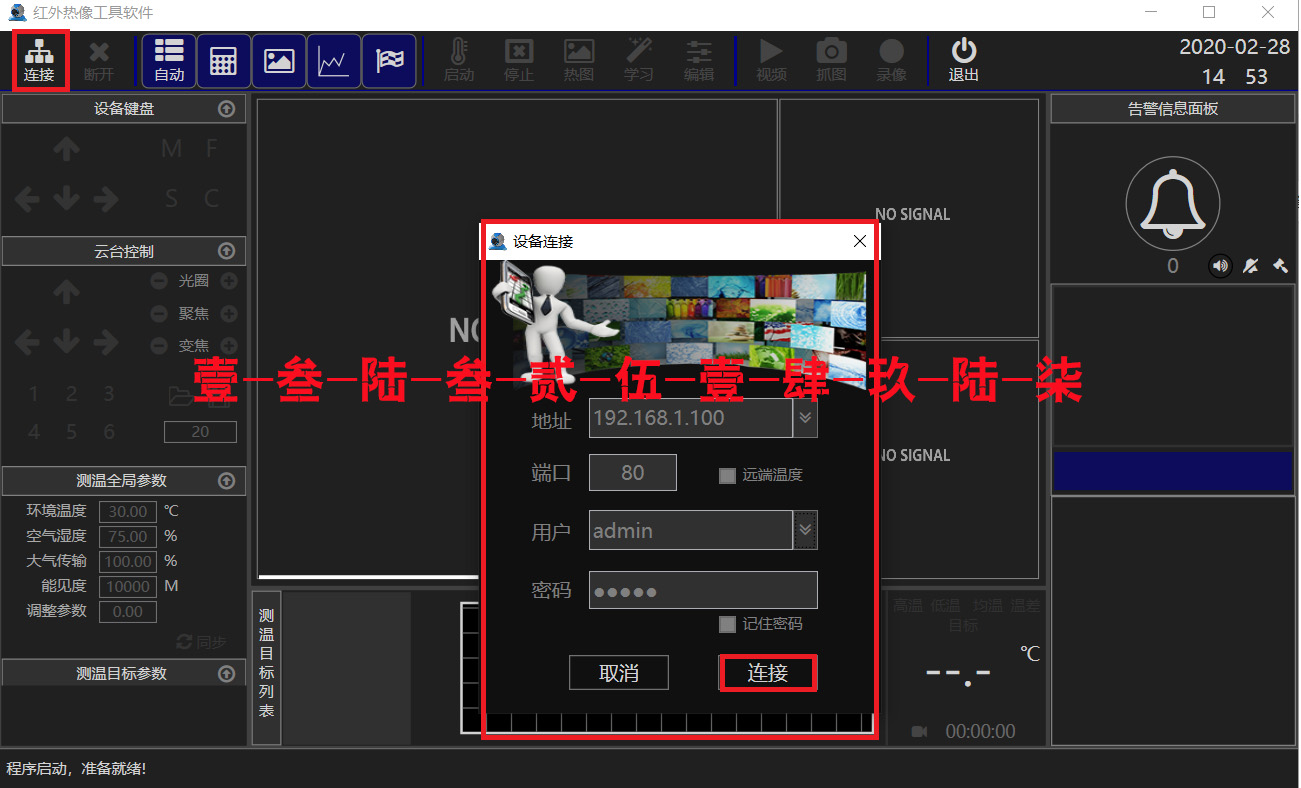Click 连接 to connect the device
1301x788 pixels.
[x=767, y=672]
